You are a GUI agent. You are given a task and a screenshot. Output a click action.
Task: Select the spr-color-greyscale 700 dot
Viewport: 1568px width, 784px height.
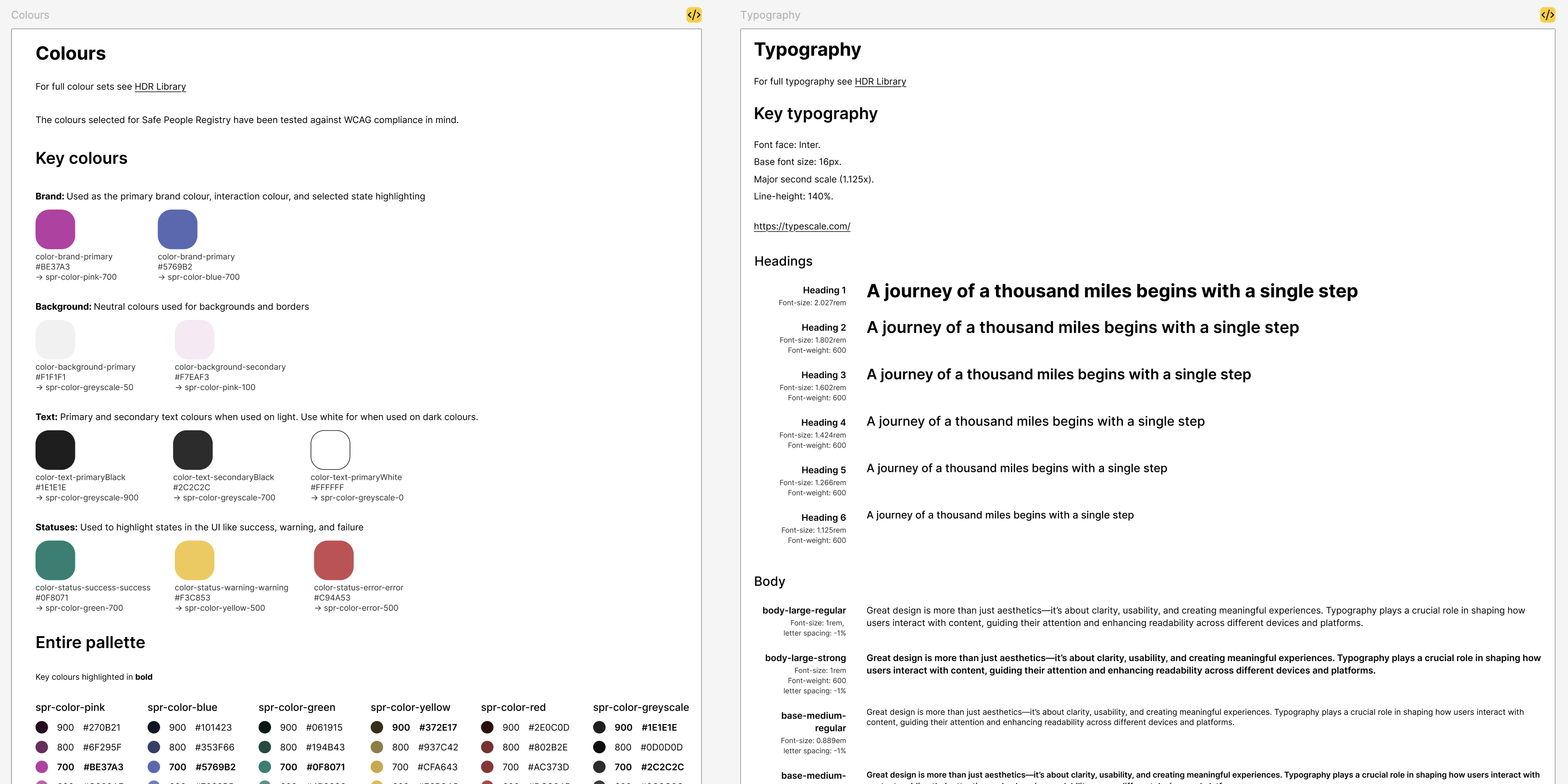point(599,767)
